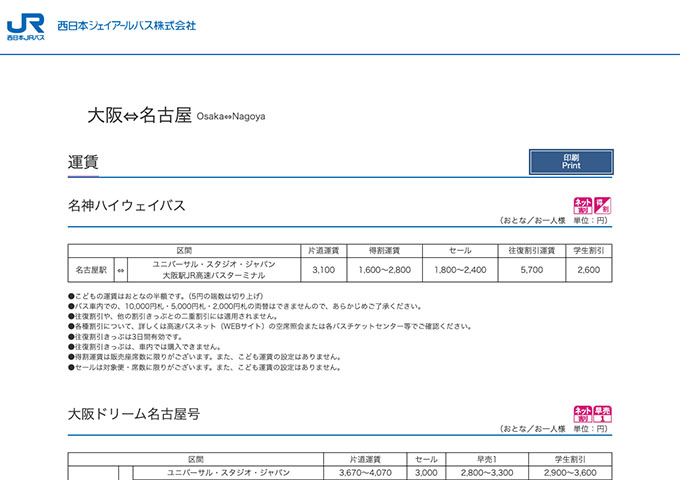Click the 学生割引 header in the ドリーム table
The image size is (680, 480).
point(570,459)
